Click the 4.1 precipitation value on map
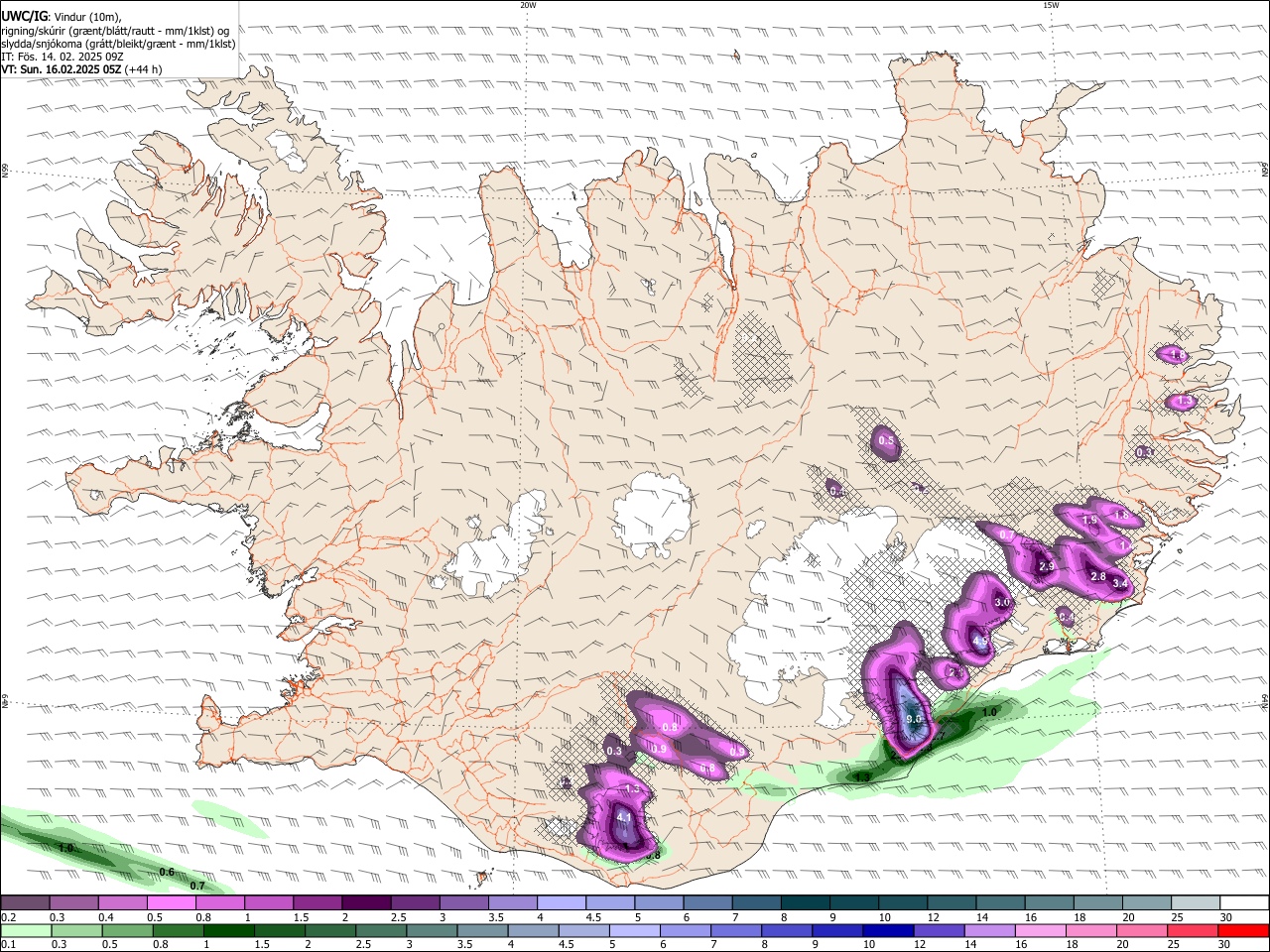This screenshot has height=952, width=1270. click(x=624, y=817)
